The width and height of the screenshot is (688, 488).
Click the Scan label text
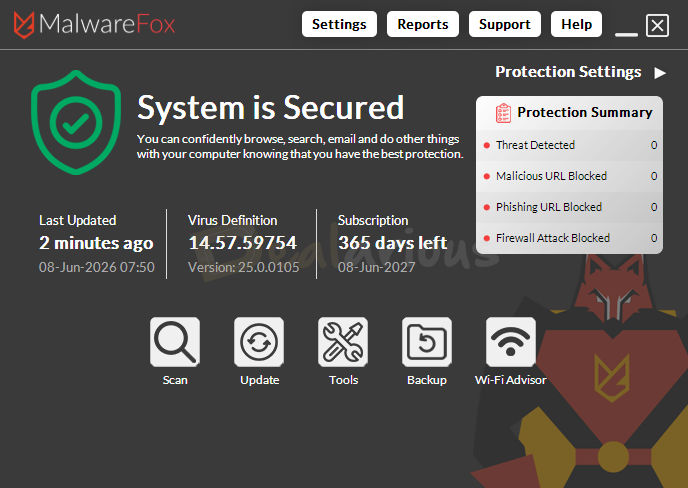click(x=175, y=380)
